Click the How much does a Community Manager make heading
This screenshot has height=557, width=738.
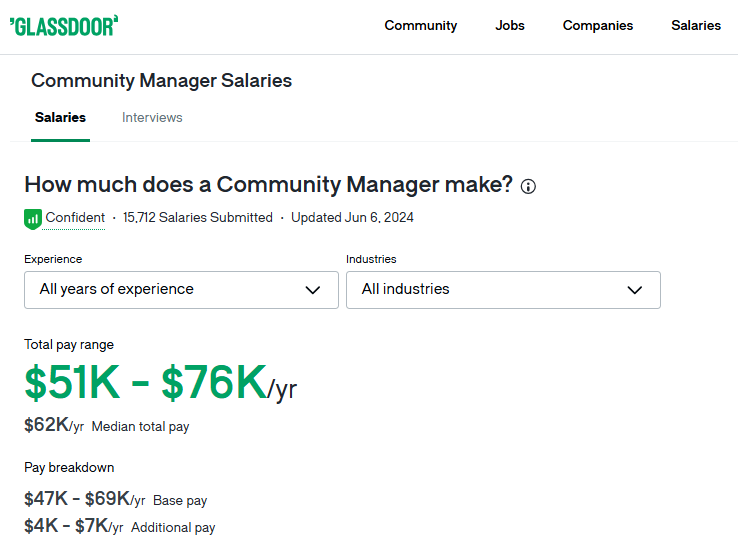click(268, 185)
